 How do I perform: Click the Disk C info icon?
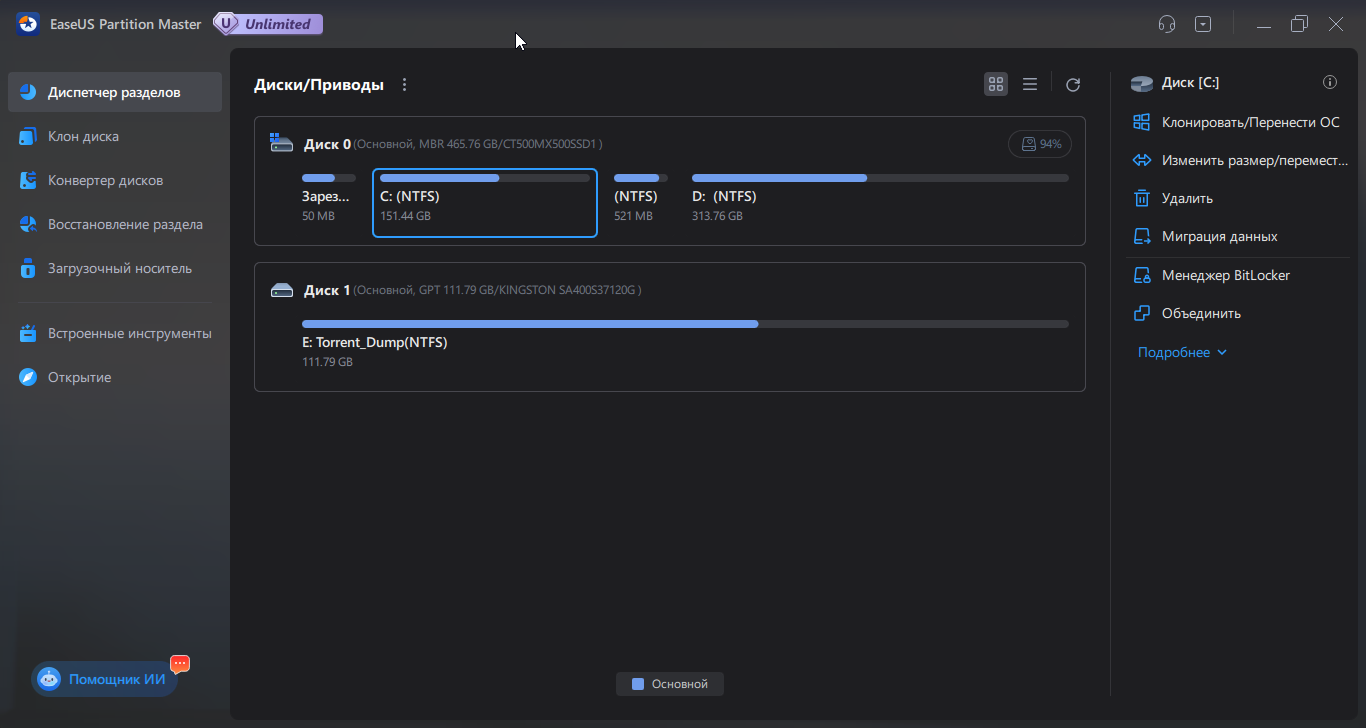[x=1330, y=83]
